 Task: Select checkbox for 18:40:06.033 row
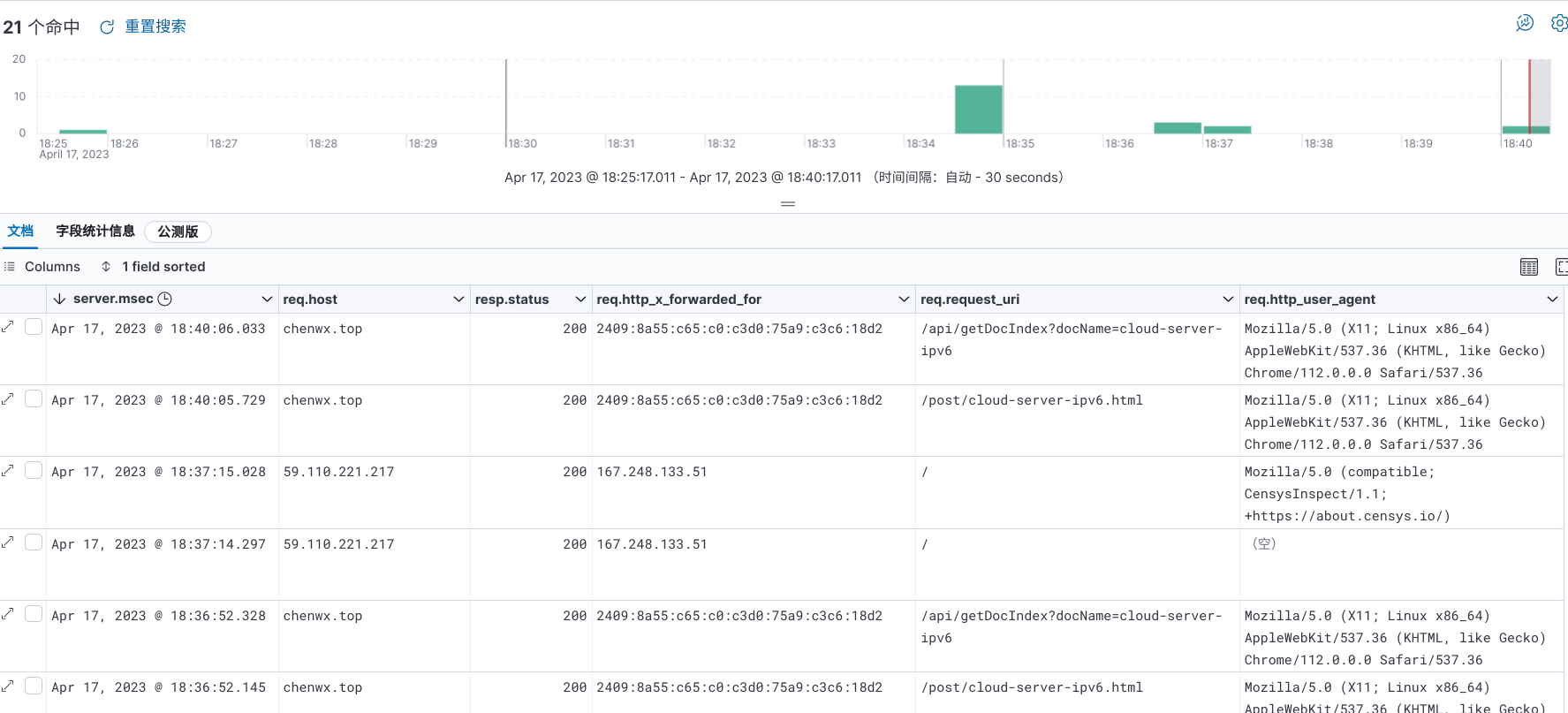[34, 327]
